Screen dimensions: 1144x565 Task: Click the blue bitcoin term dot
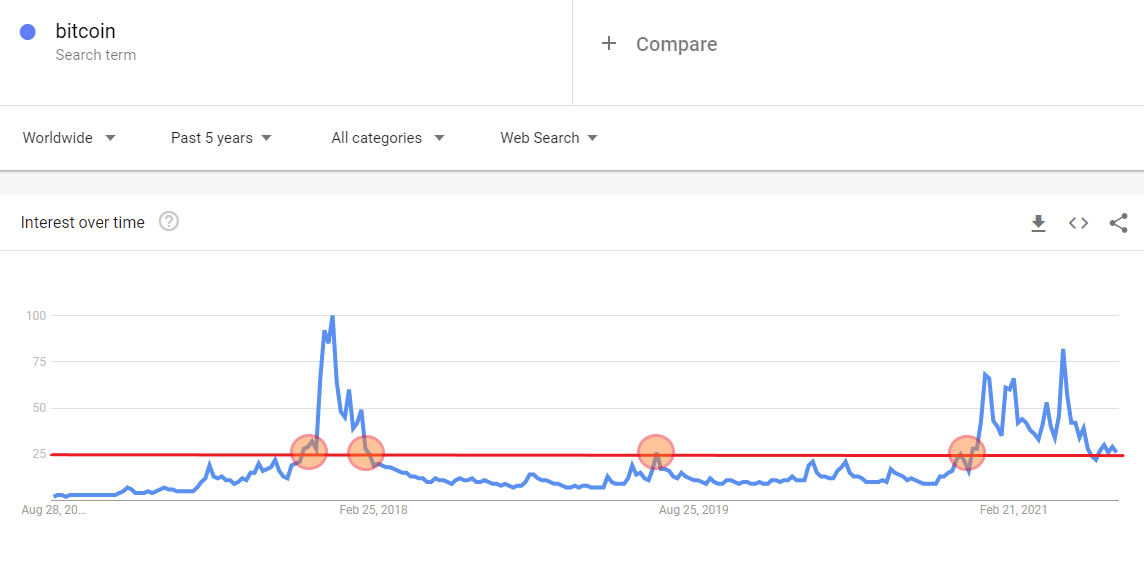point(28,32)
